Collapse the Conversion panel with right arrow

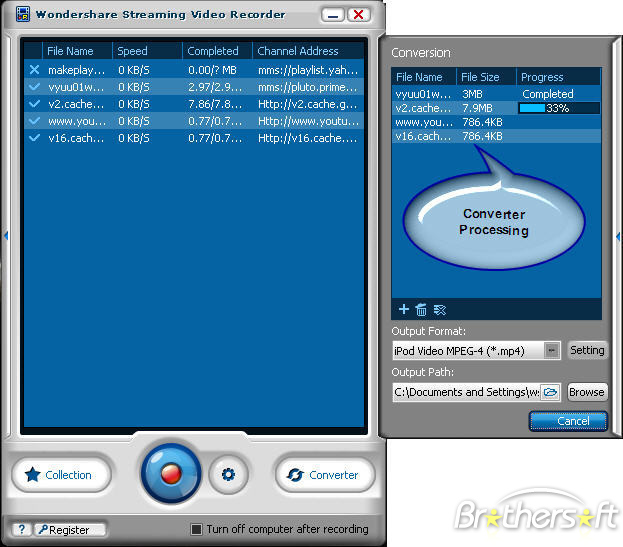click(618, 236)
